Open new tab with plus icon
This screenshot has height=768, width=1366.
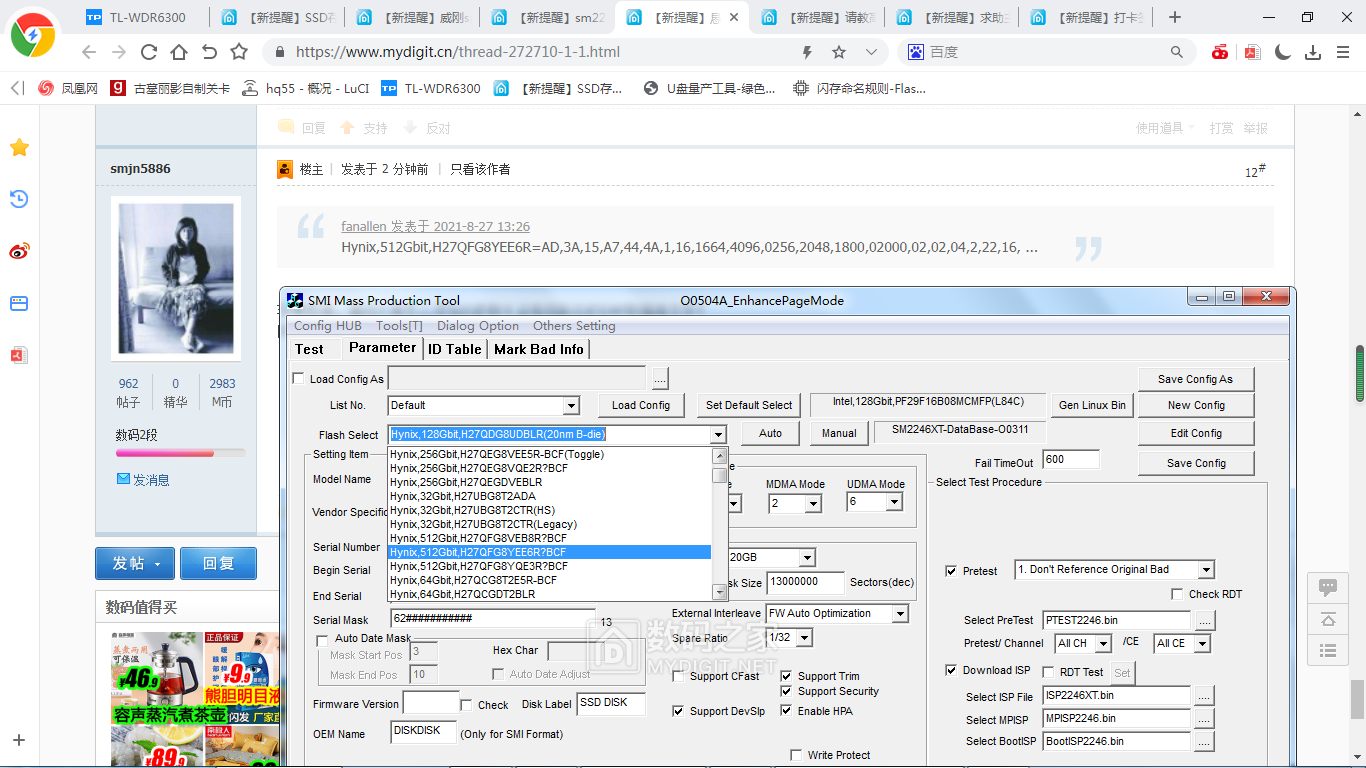tap(1175, 17)
